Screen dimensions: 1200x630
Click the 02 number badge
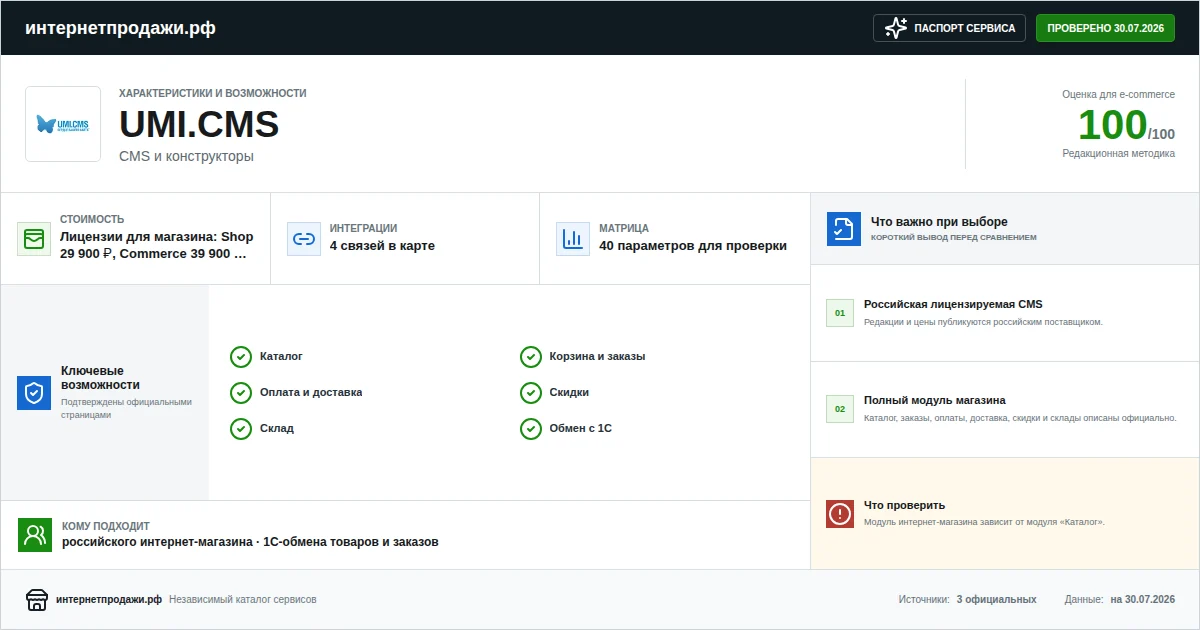click(x=840, y=409)
